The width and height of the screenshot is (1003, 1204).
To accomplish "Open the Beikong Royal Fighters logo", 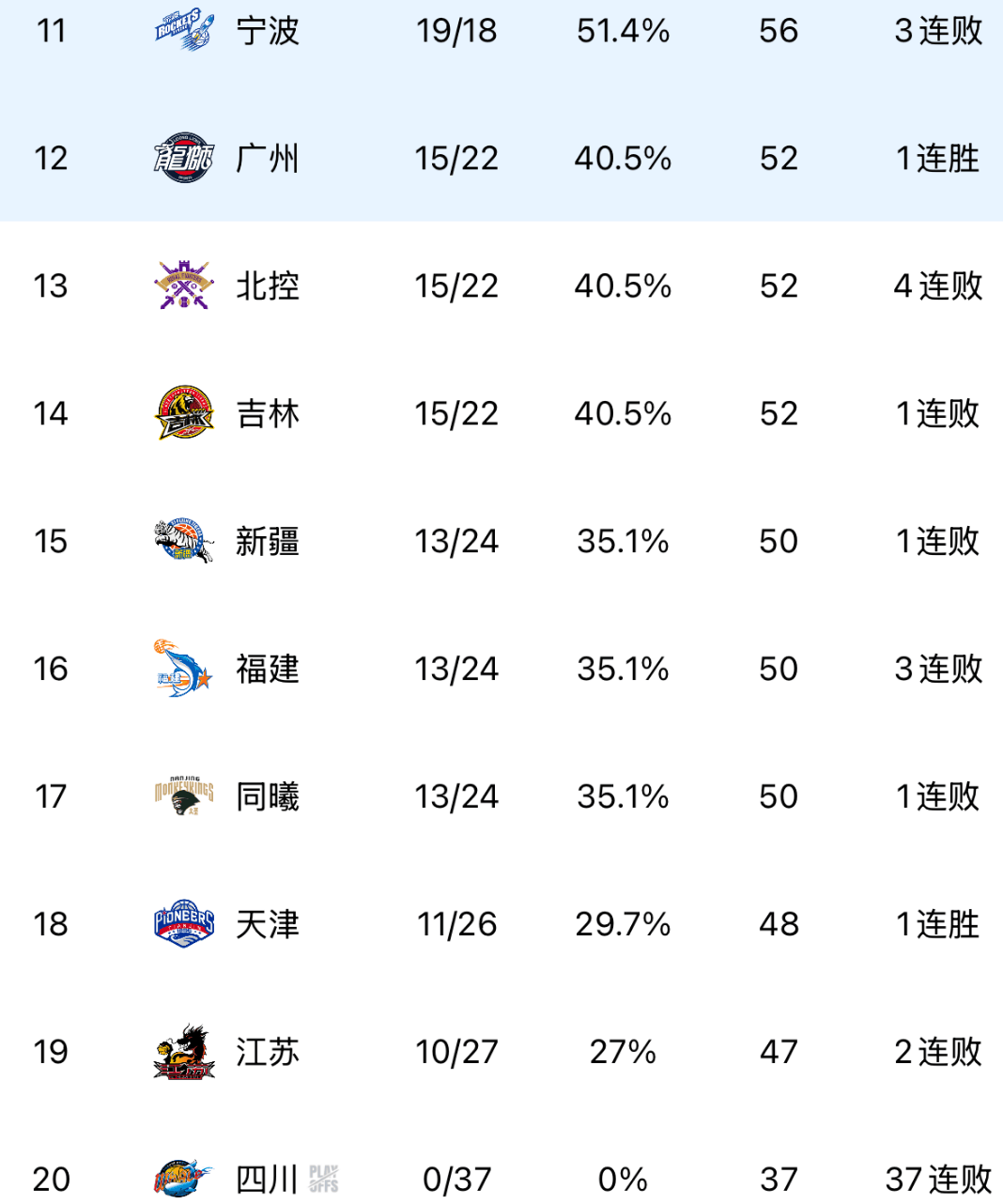I will pos(183,286).
